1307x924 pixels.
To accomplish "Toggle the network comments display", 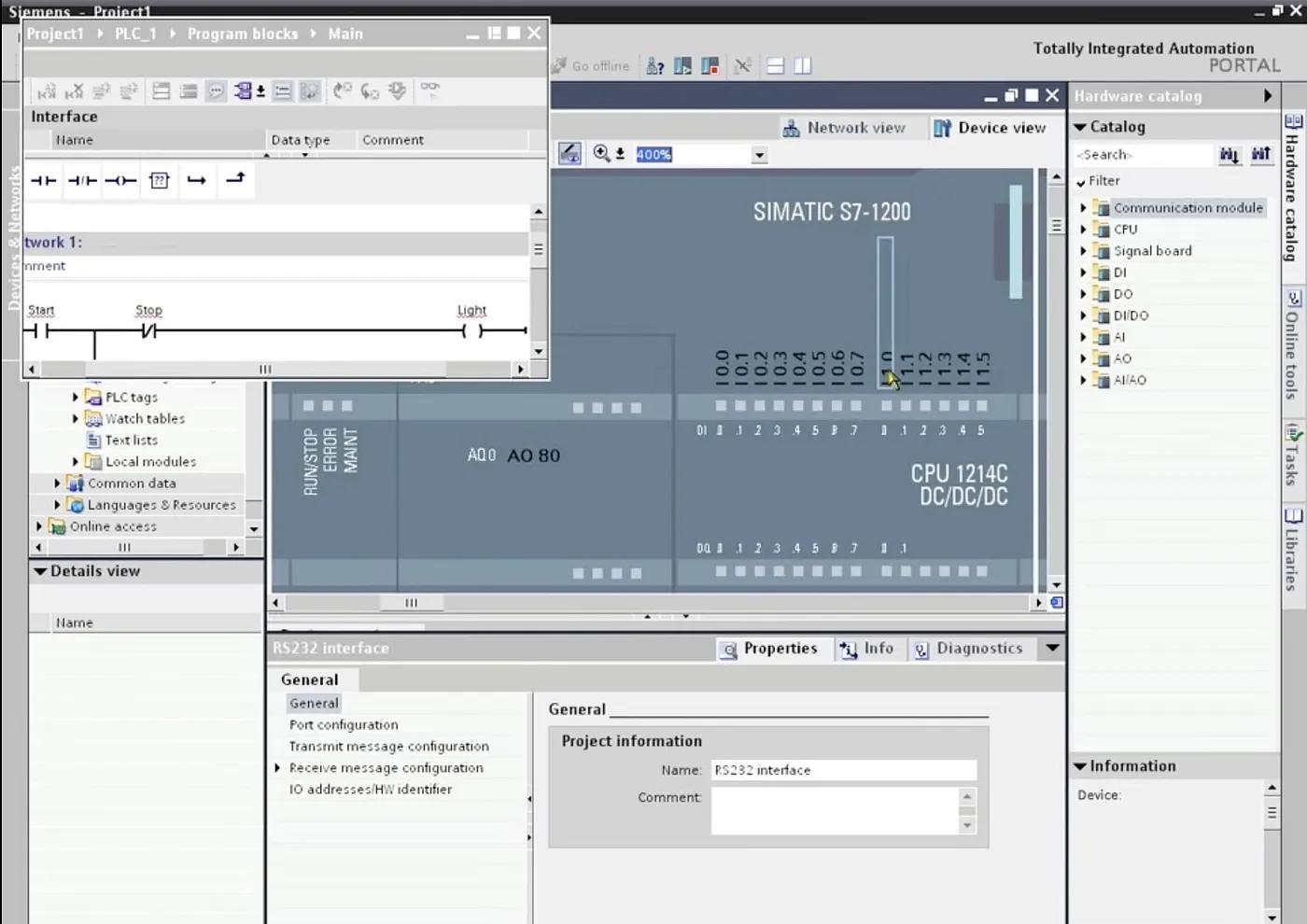I will 217,91.
